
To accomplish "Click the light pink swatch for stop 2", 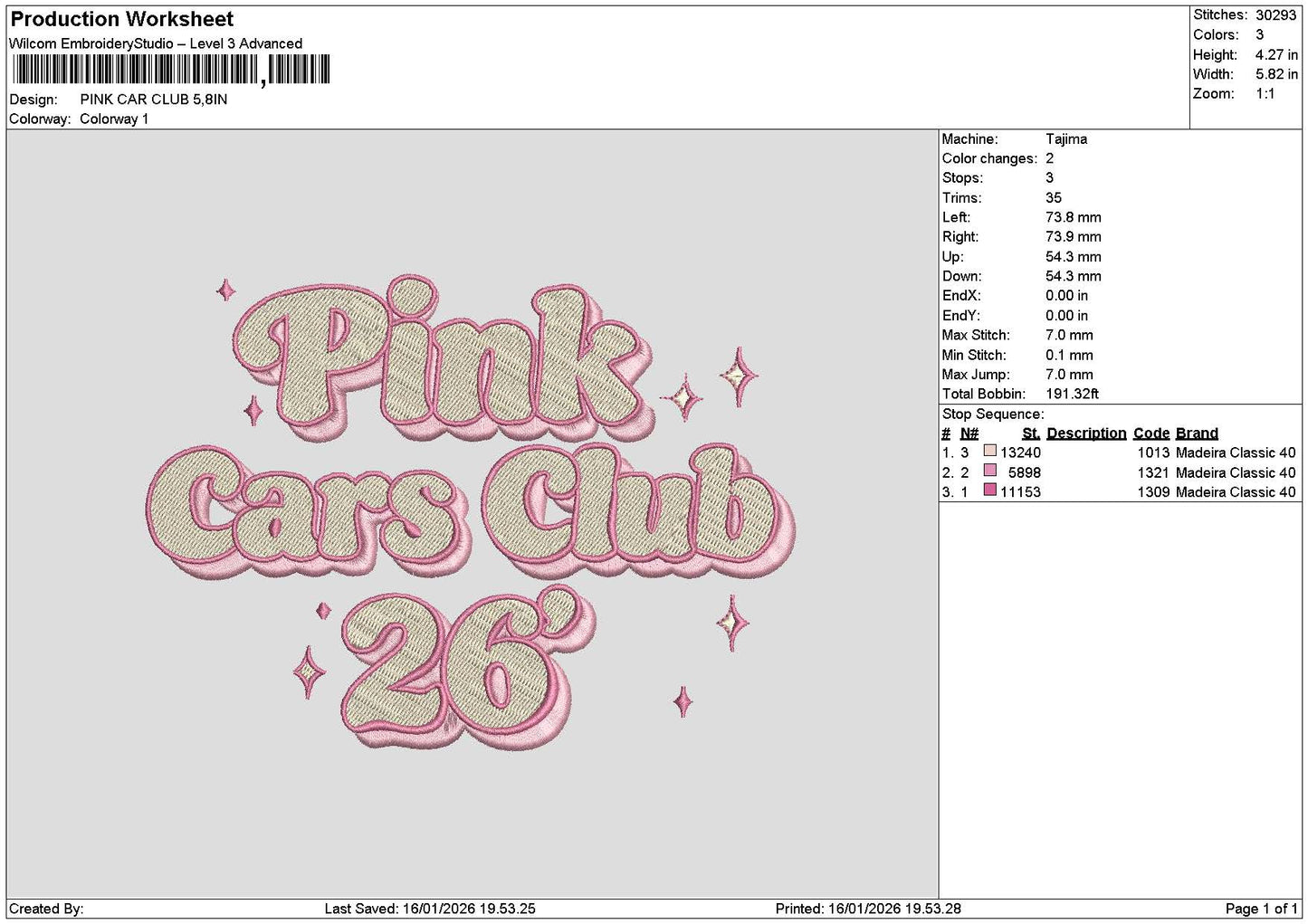I will coord(989,471).
